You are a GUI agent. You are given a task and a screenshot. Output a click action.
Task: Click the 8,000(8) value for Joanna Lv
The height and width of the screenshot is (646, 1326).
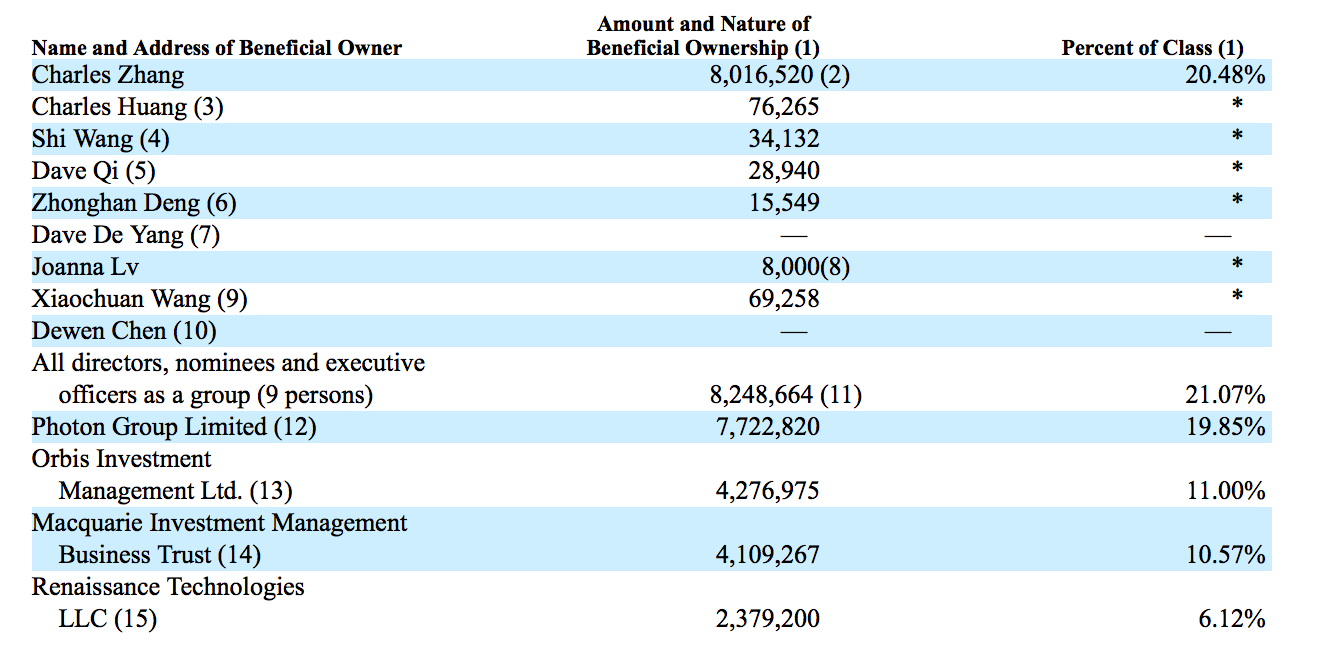pos(806,267)
